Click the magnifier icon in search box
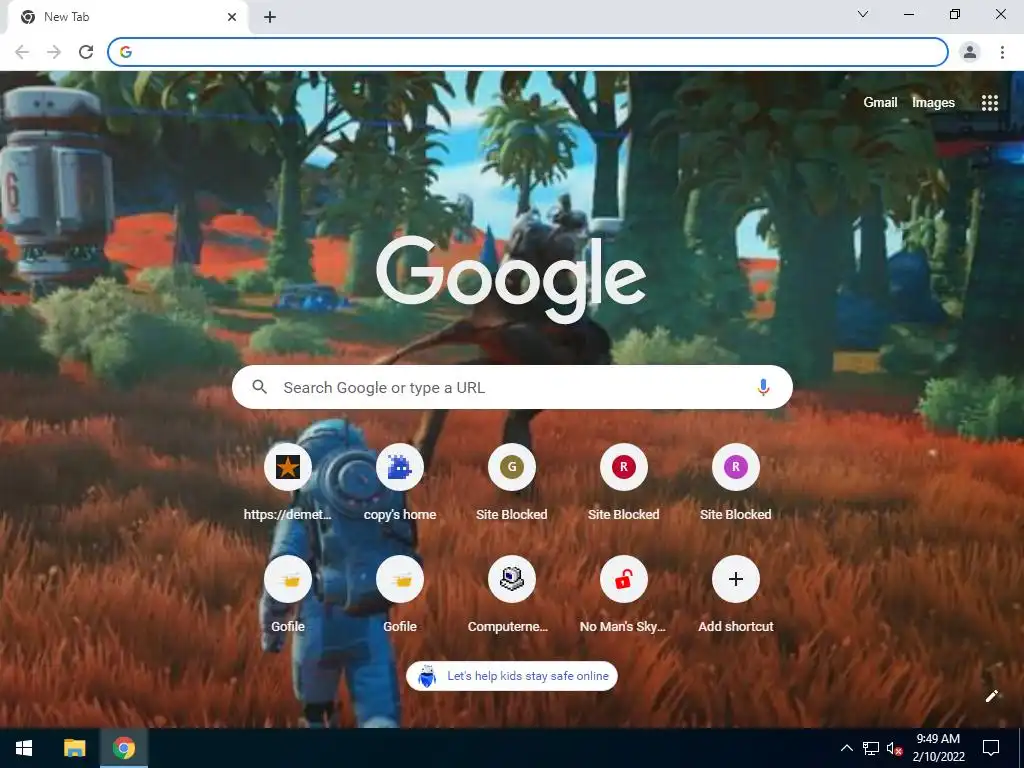1024x768 pixels. point(259,387)
